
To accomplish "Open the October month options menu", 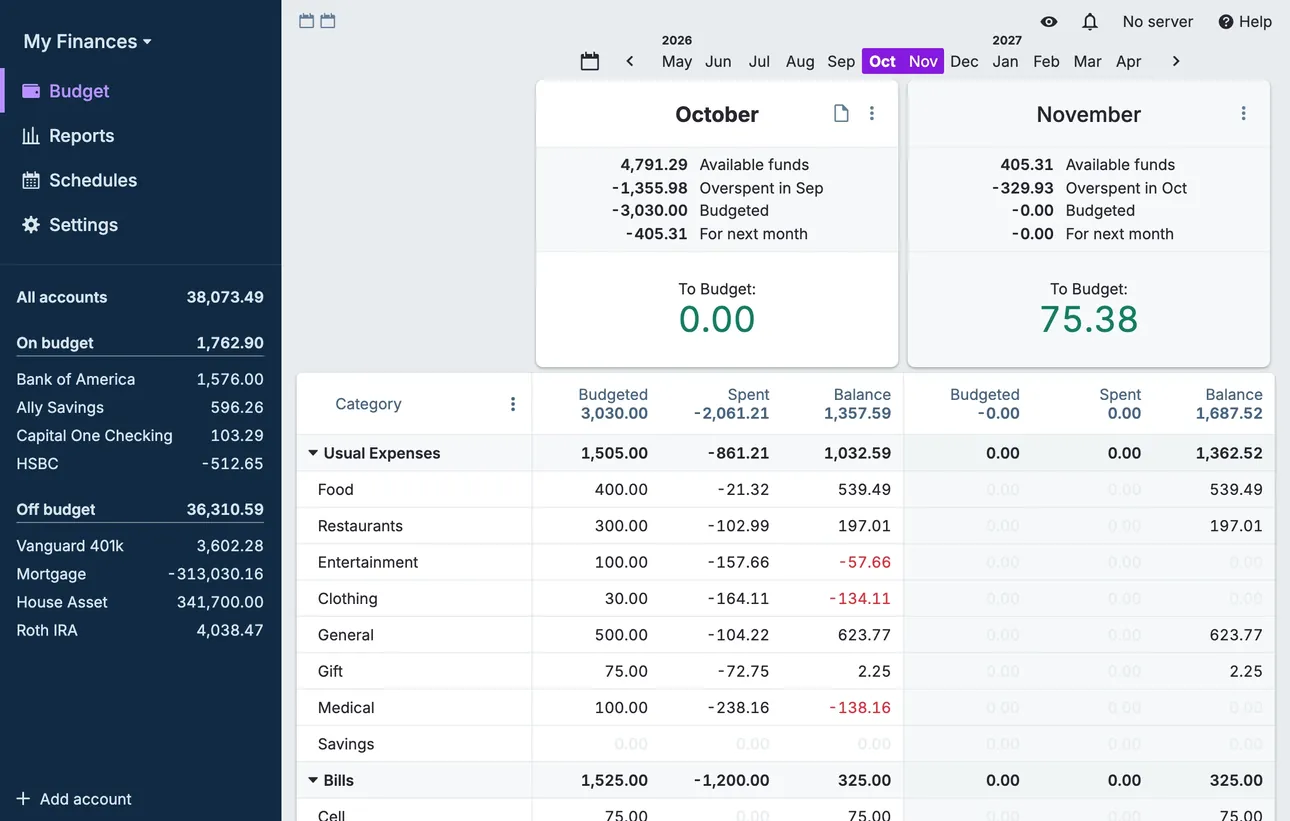I will coord(872,114).
